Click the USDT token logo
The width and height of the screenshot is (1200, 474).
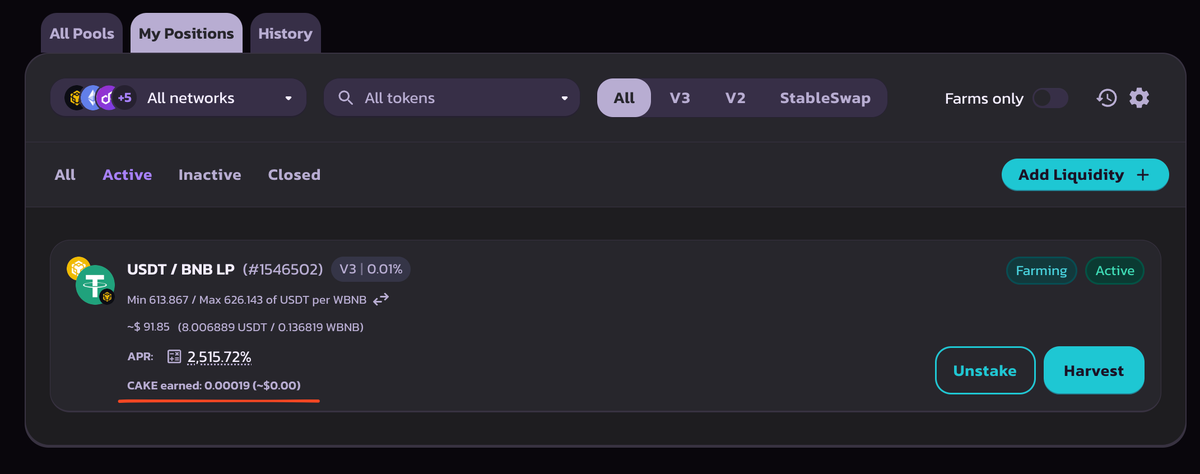coord(95,284)
